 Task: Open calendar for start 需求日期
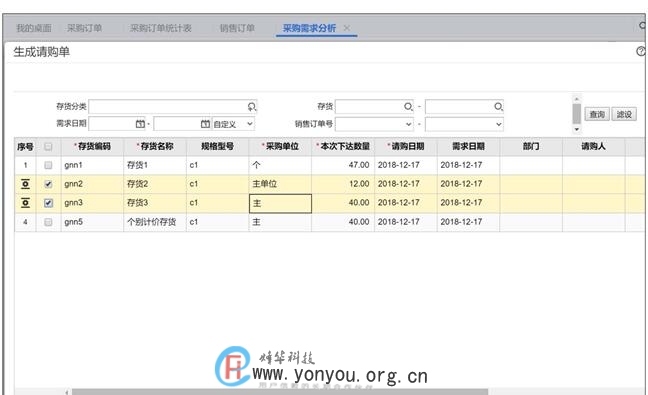(140, 124)
